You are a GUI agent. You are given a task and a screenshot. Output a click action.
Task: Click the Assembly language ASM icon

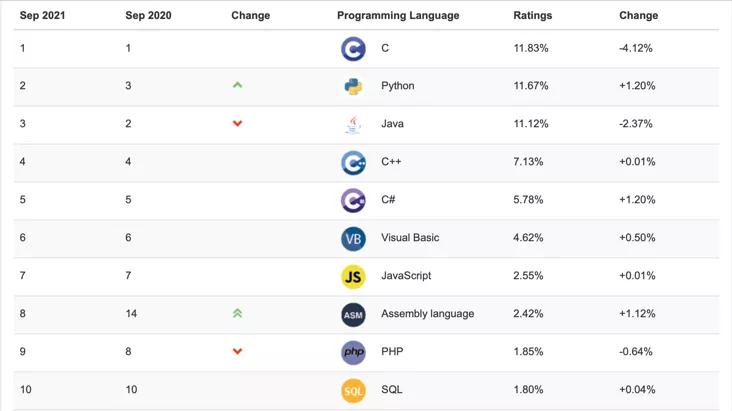353,314
